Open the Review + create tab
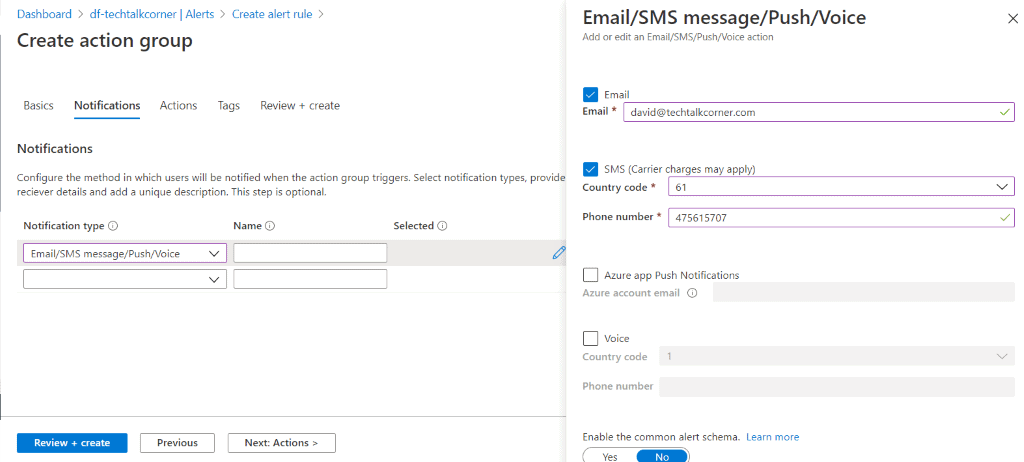 [300, 105]
